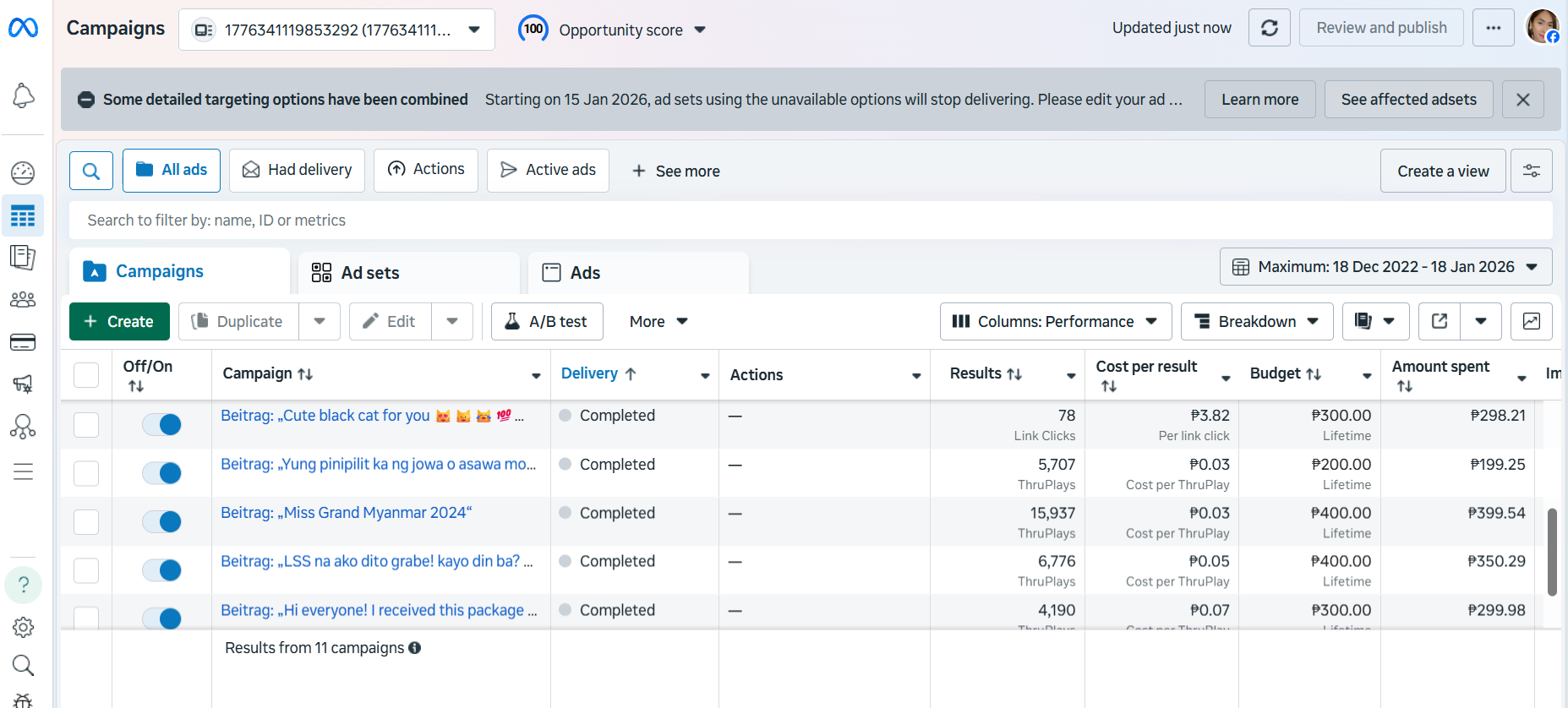The height and width of the screenshot is (708, 1568).
Task: Expand the Columns: Performance dropdown
Action: coord(1055,321)
